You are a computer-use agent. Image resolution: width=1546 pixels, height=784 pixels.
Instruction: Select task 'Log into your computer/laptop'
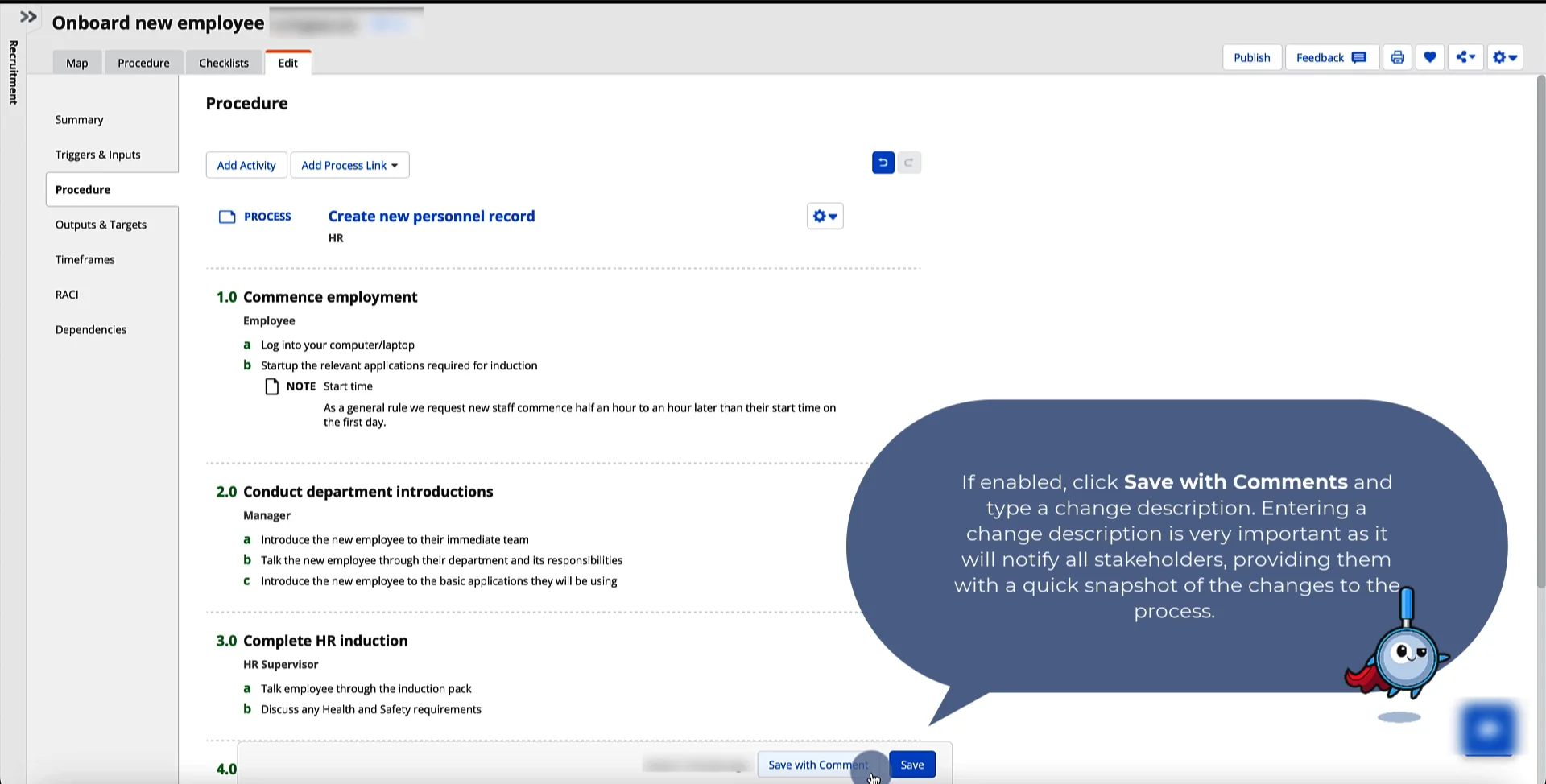(x=338, y=345)
